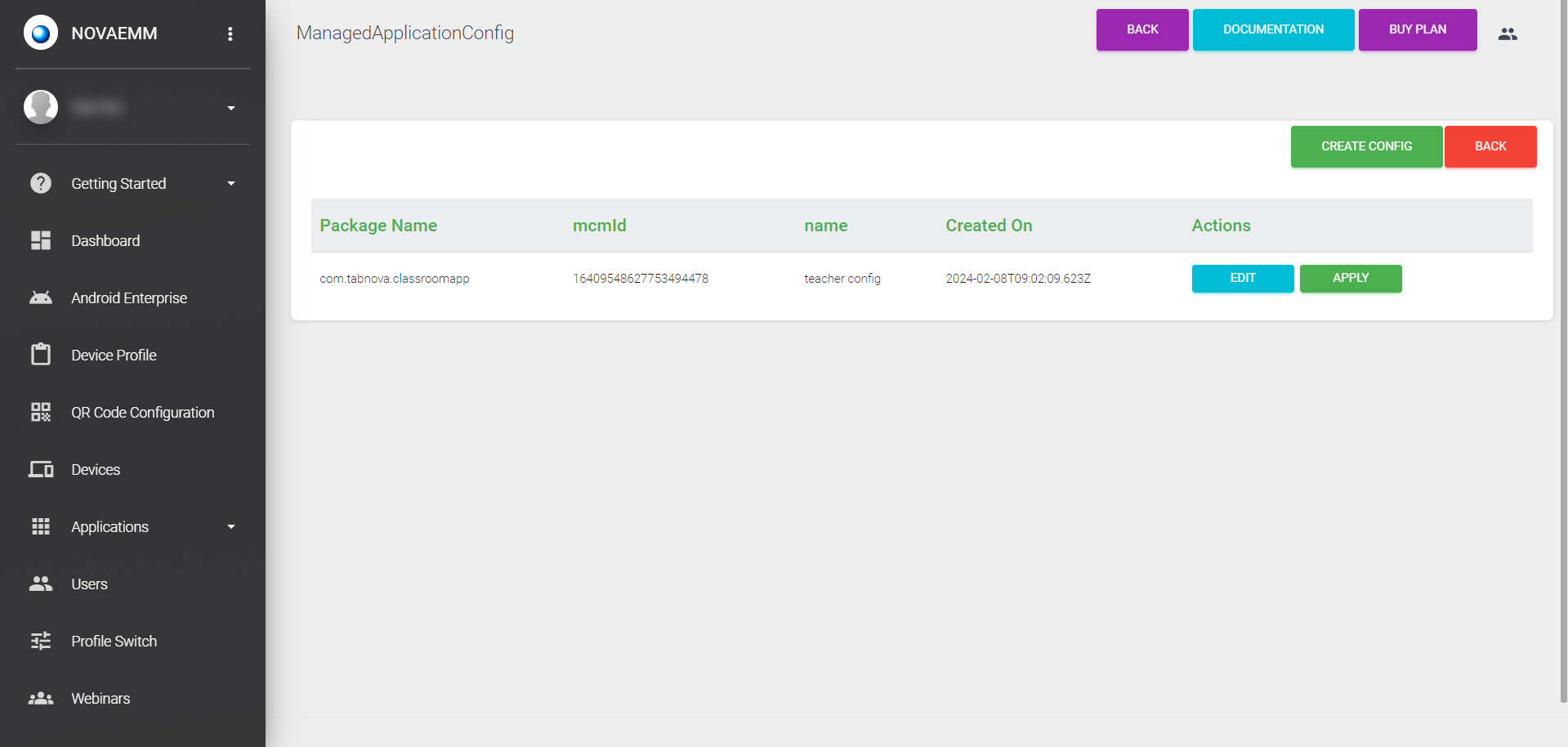This screenshot has height=747, width=1568.
Task: Open Getting Started in the sidebar
Action: coord(118,184)
